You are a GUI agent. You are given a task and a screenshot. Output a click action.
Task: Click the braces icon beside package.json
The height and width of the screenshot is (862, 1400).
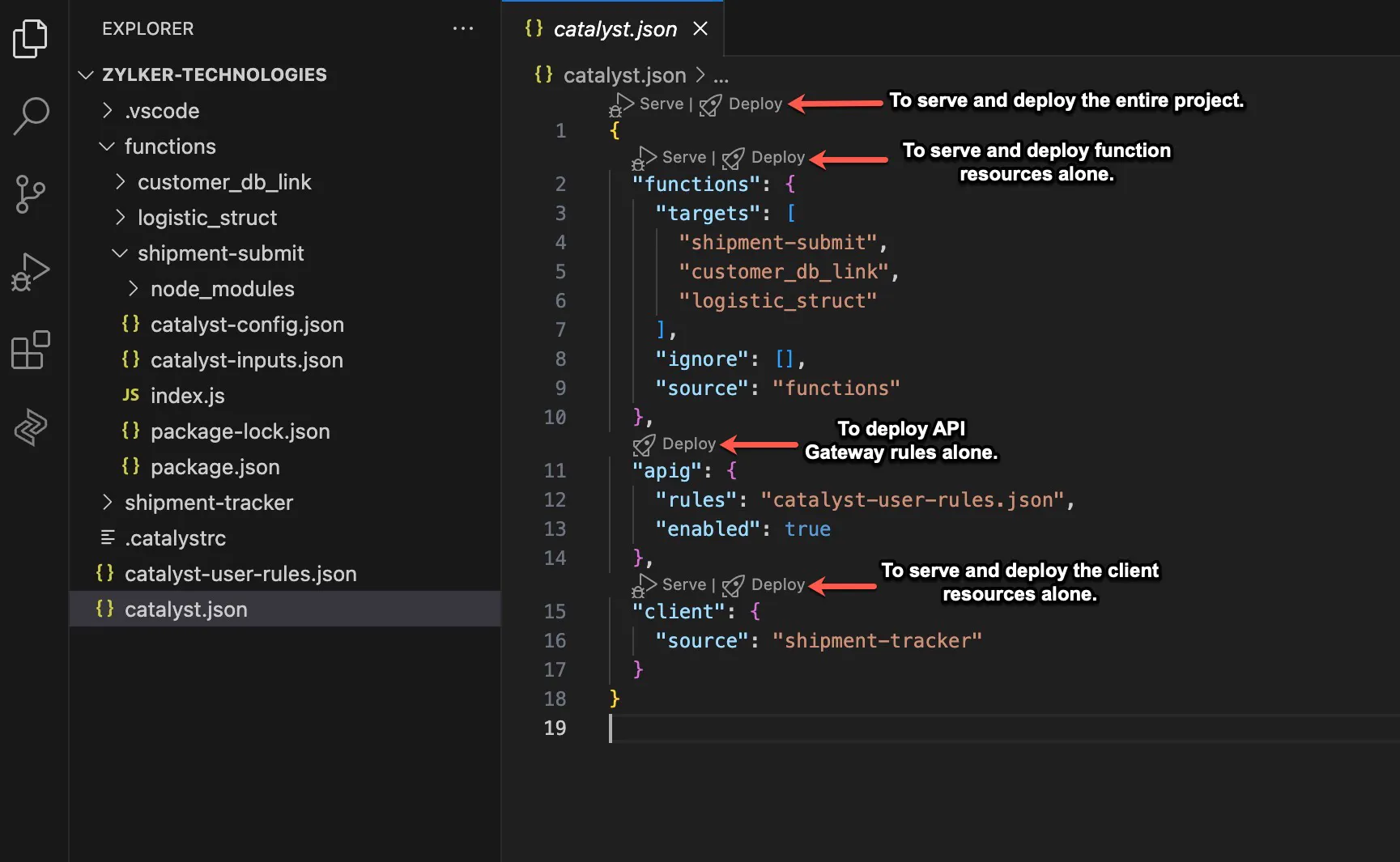tap(130, 465)
